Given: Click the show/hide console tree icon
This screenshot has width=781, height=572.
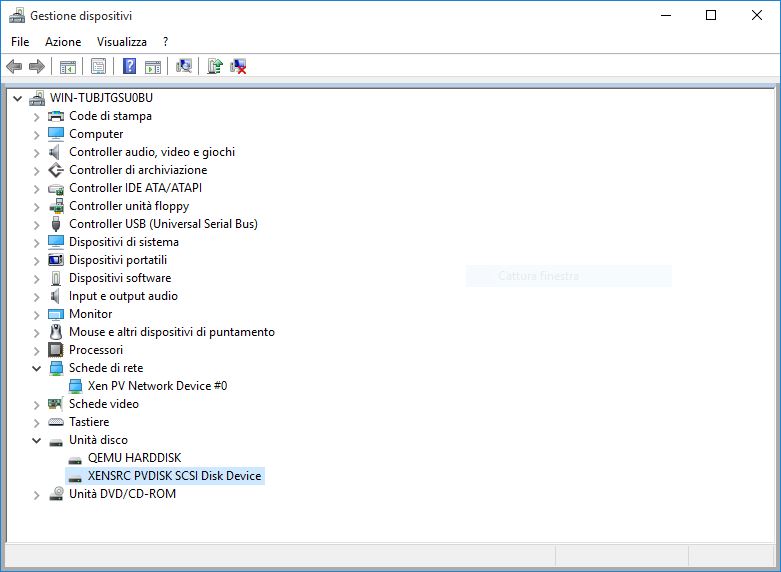Looking at the screenshot, I should pos(68,67).
